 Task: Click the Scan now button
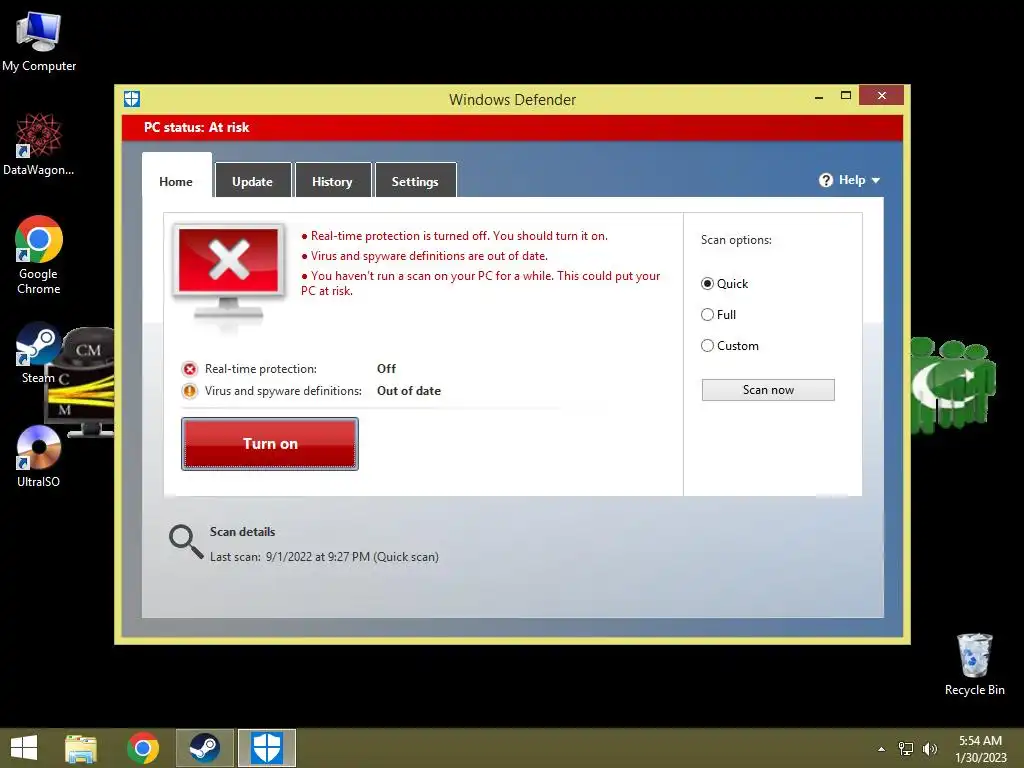point(768,390)
